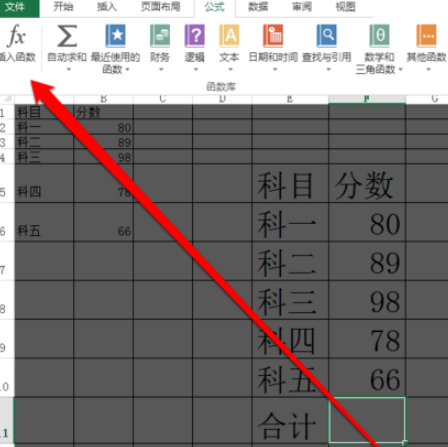
Task: Open the Text (文本) functions icon
Action: 229,36
